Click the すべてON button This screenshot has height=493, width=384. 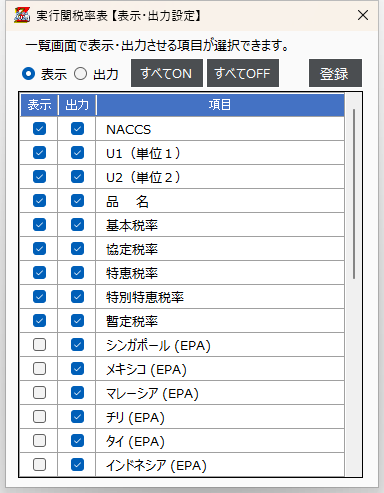point(167,73)
